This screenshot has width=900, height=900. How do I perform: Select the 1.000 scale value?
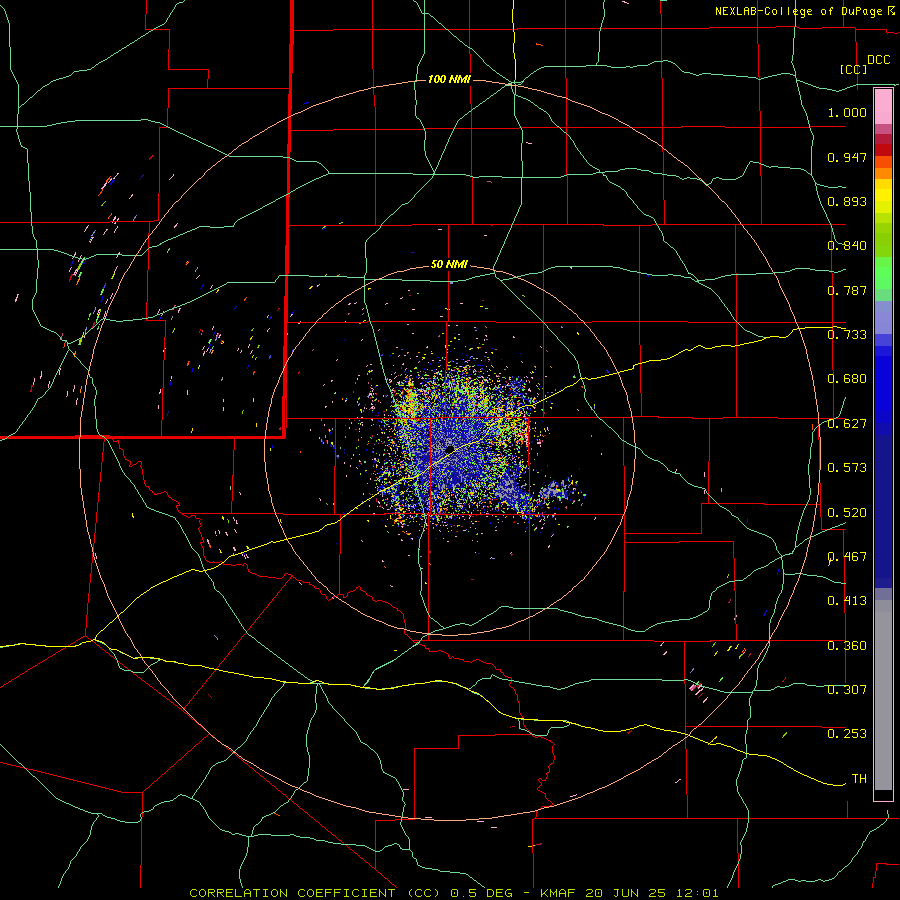(x=847, y=112)
